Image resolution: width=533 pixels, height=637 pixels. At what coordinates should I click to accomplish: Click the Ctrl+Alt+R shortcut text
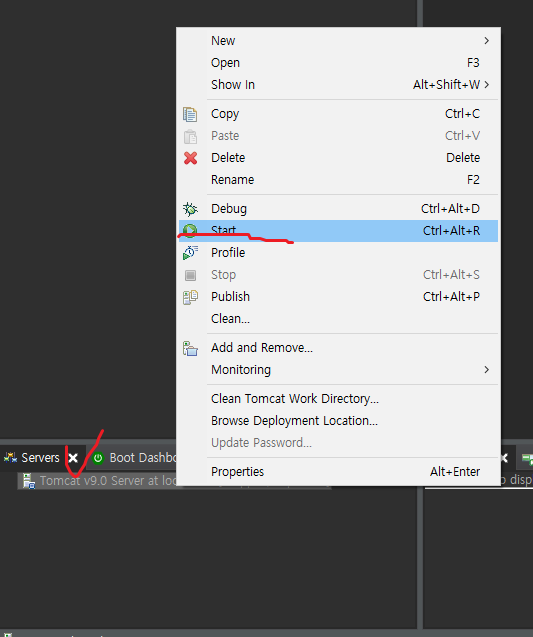[x=451, y=231]
